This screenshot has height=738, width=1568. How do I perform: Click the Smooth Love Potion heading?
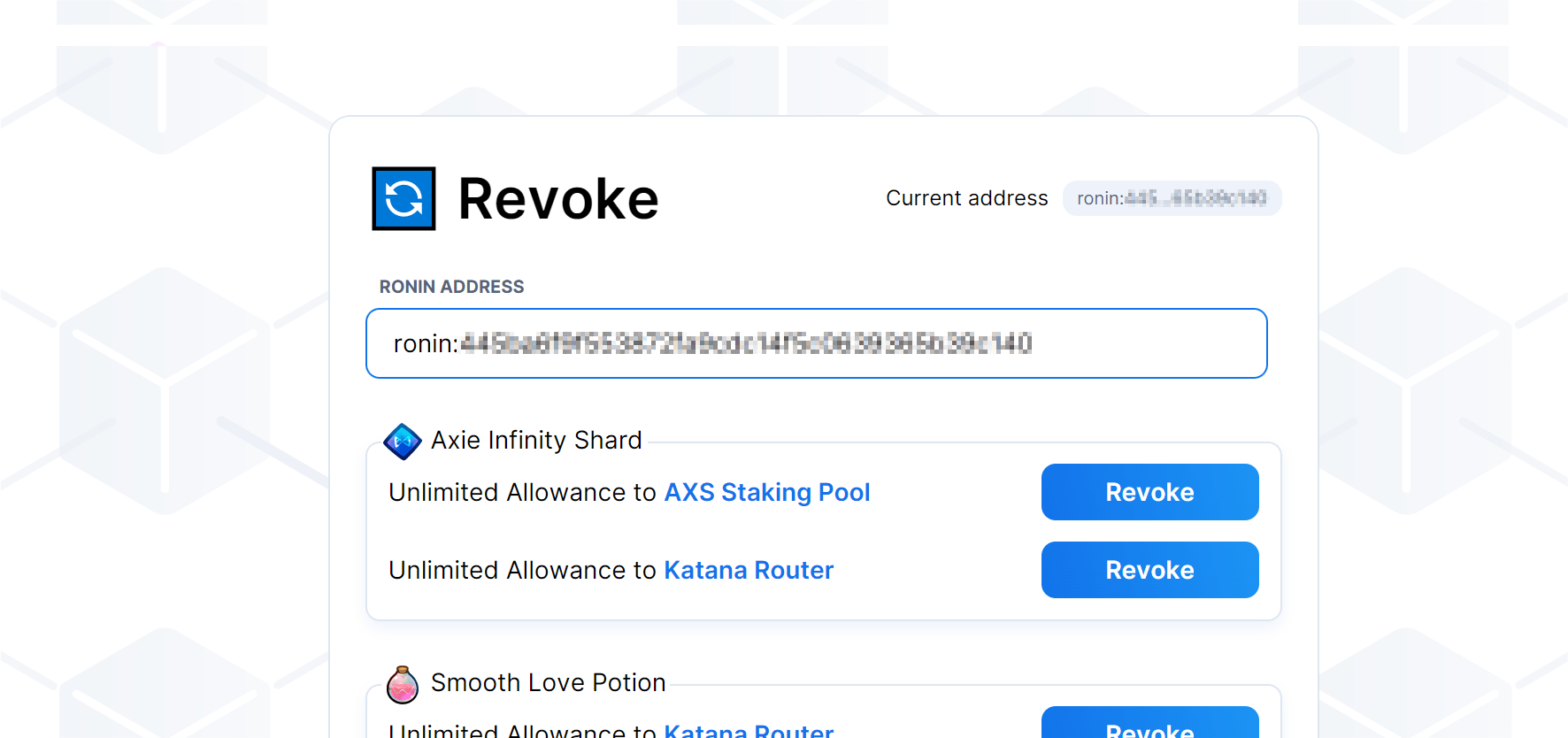pos(548,682)
